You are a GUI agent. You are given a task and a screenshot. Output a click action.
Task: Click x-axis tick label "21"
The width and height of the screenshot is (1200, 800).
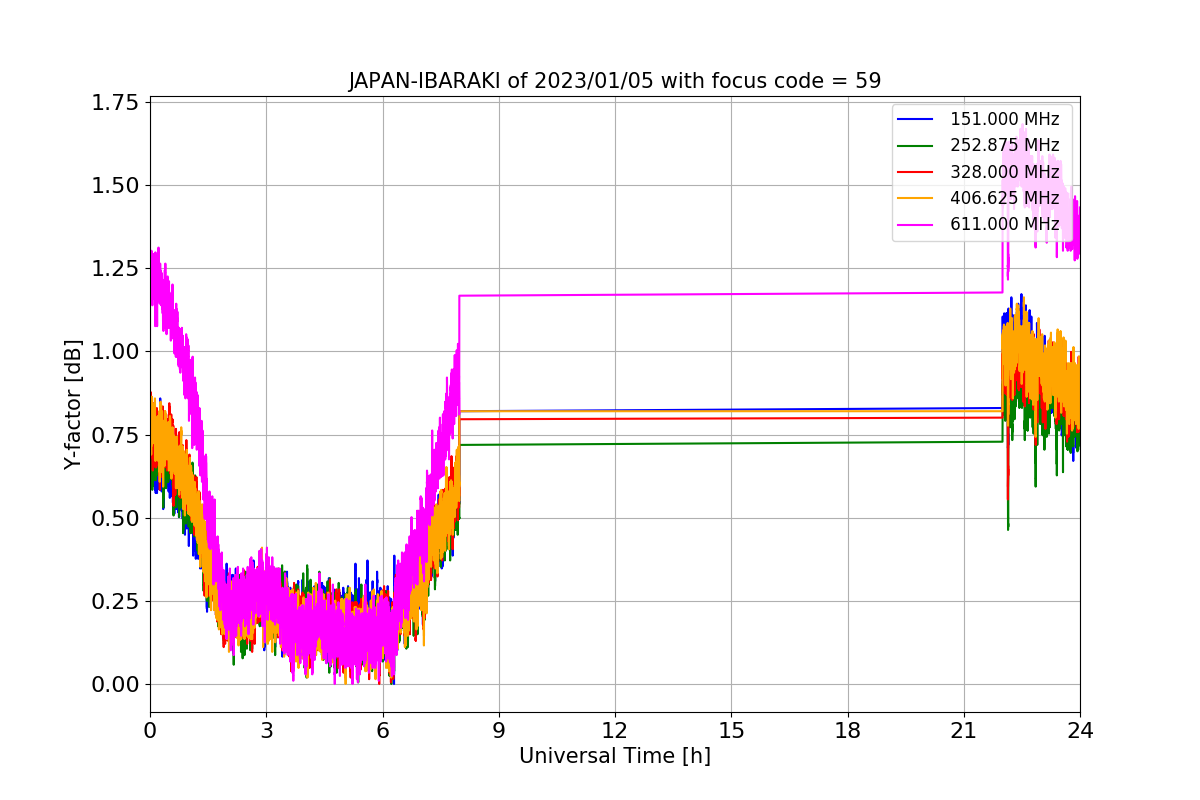point(963,731)
